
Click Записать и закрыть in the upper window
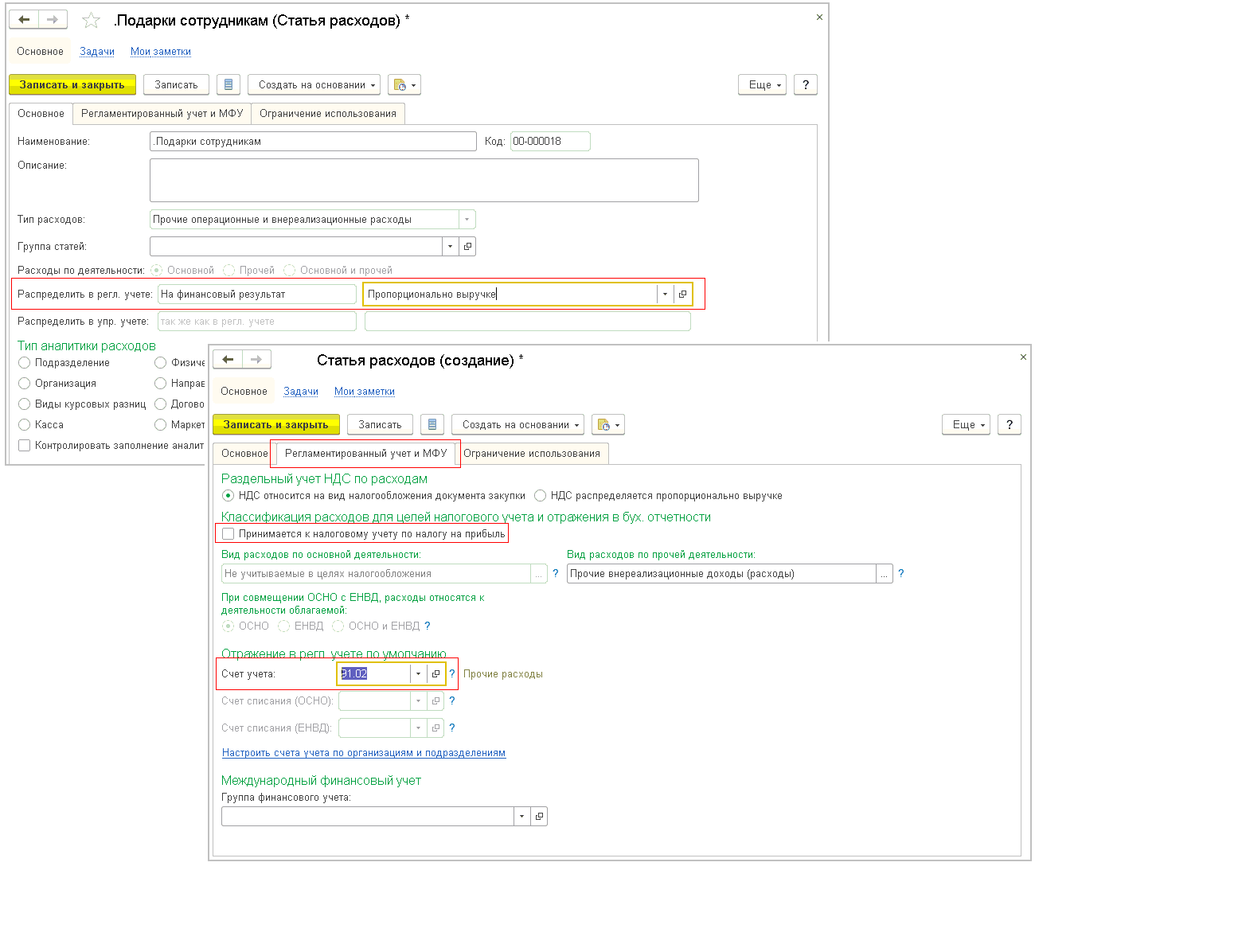pos(72,85)
